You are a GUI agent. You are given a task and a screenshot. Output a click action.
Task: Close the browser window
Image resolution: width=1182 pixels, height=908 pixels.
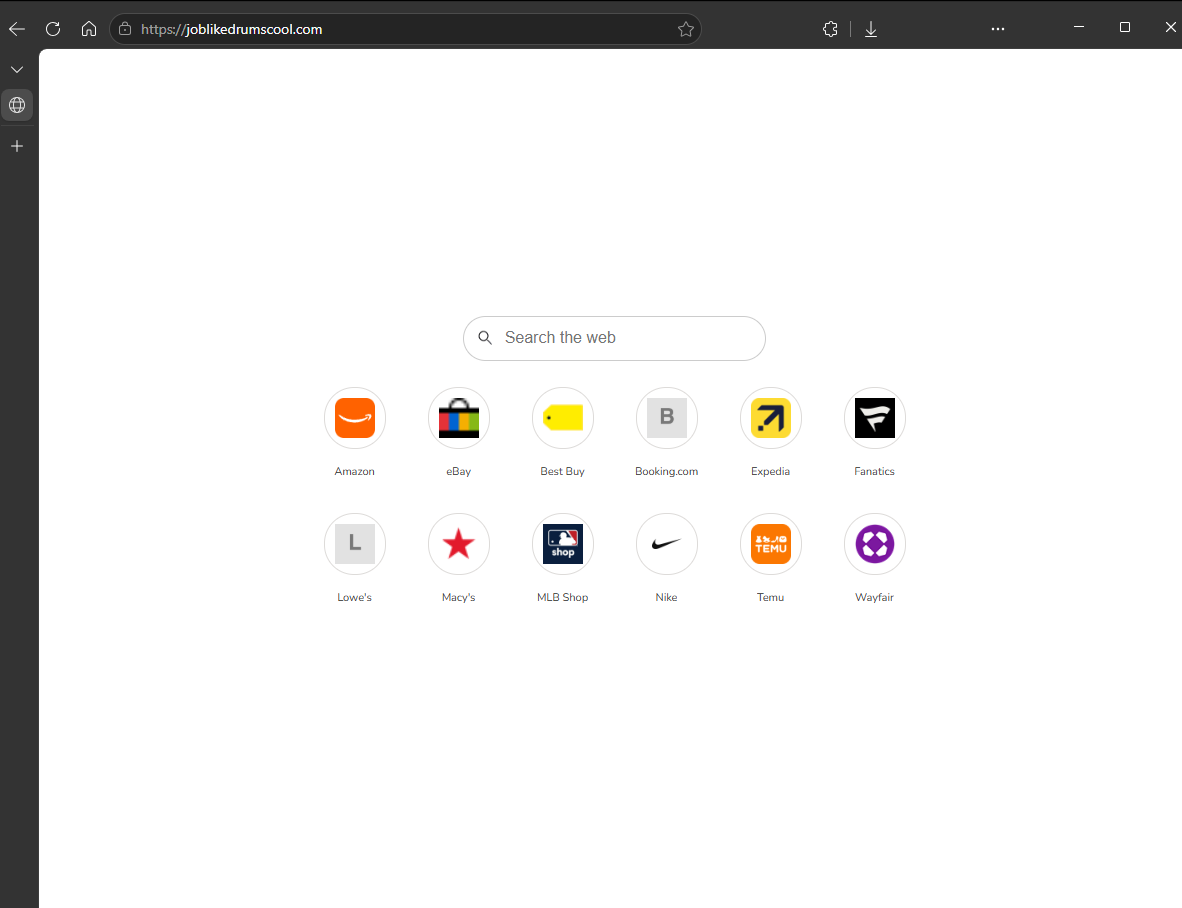coord(1170,27)
